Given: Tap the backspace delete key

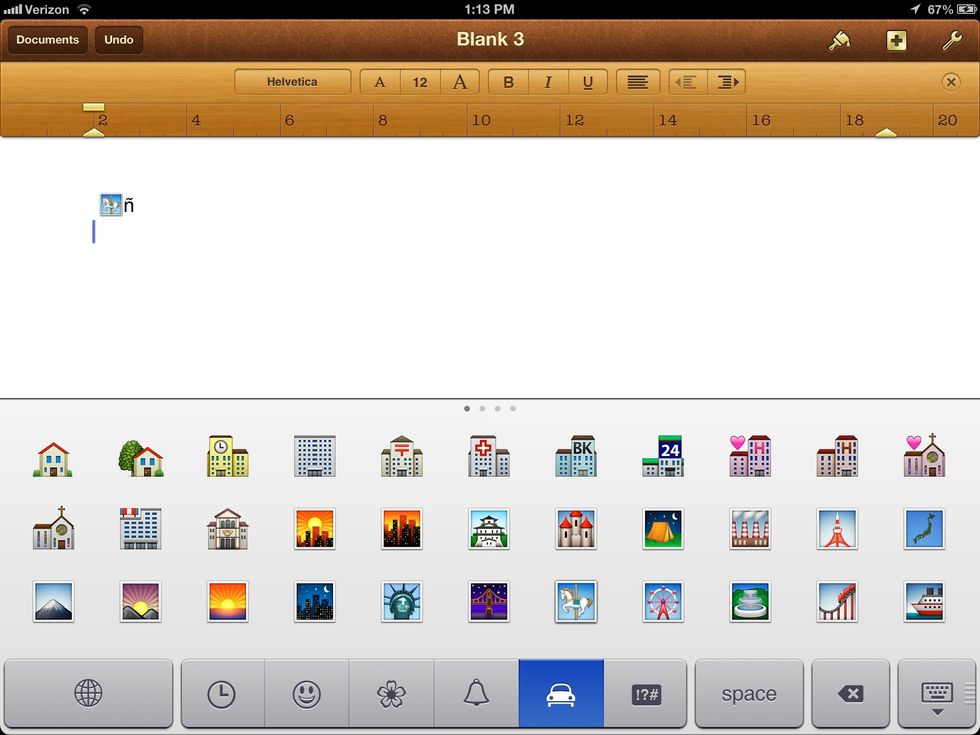Looking at the screenshot, I should coord(850,694).
